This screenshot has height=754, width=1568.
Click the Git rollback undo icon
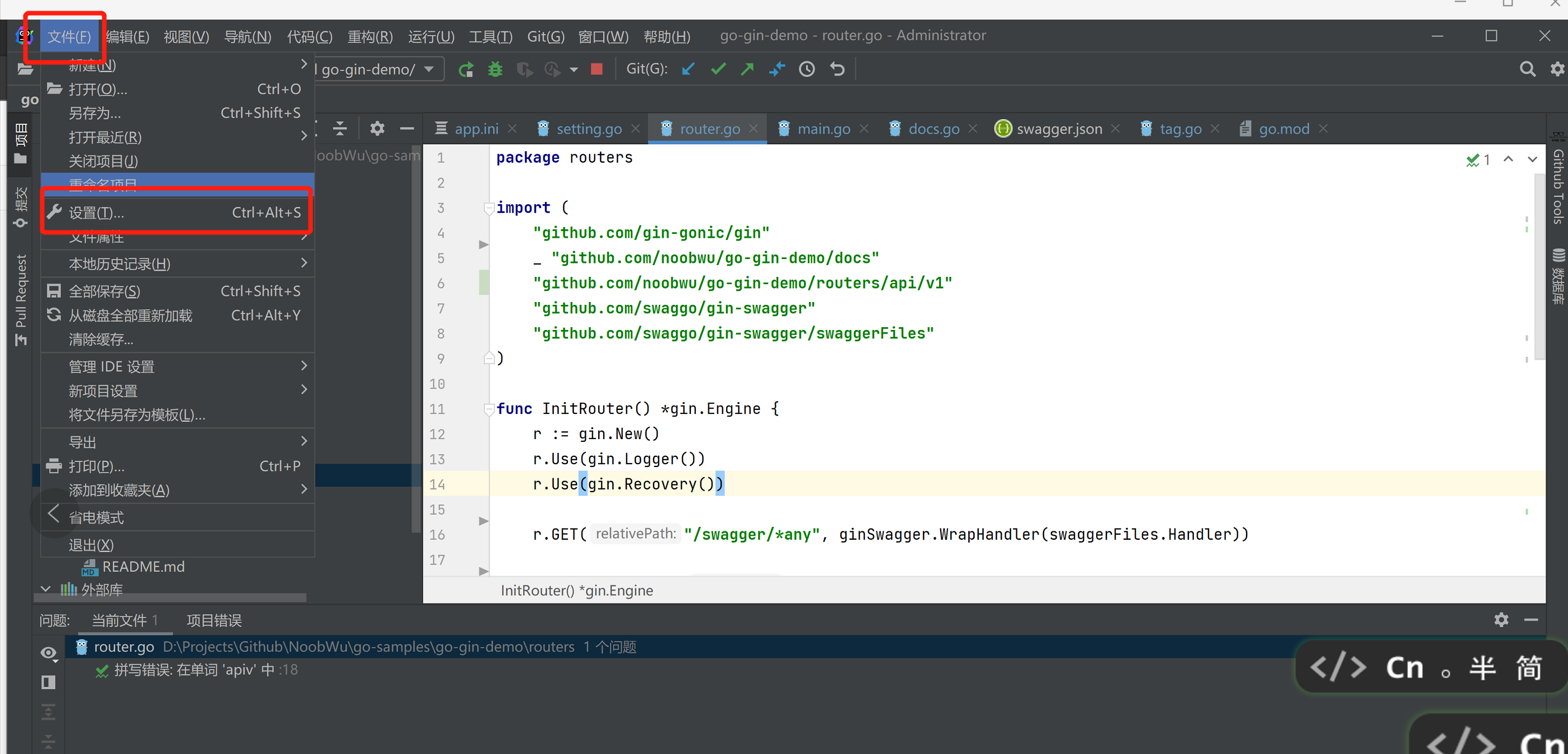(837, 69)
